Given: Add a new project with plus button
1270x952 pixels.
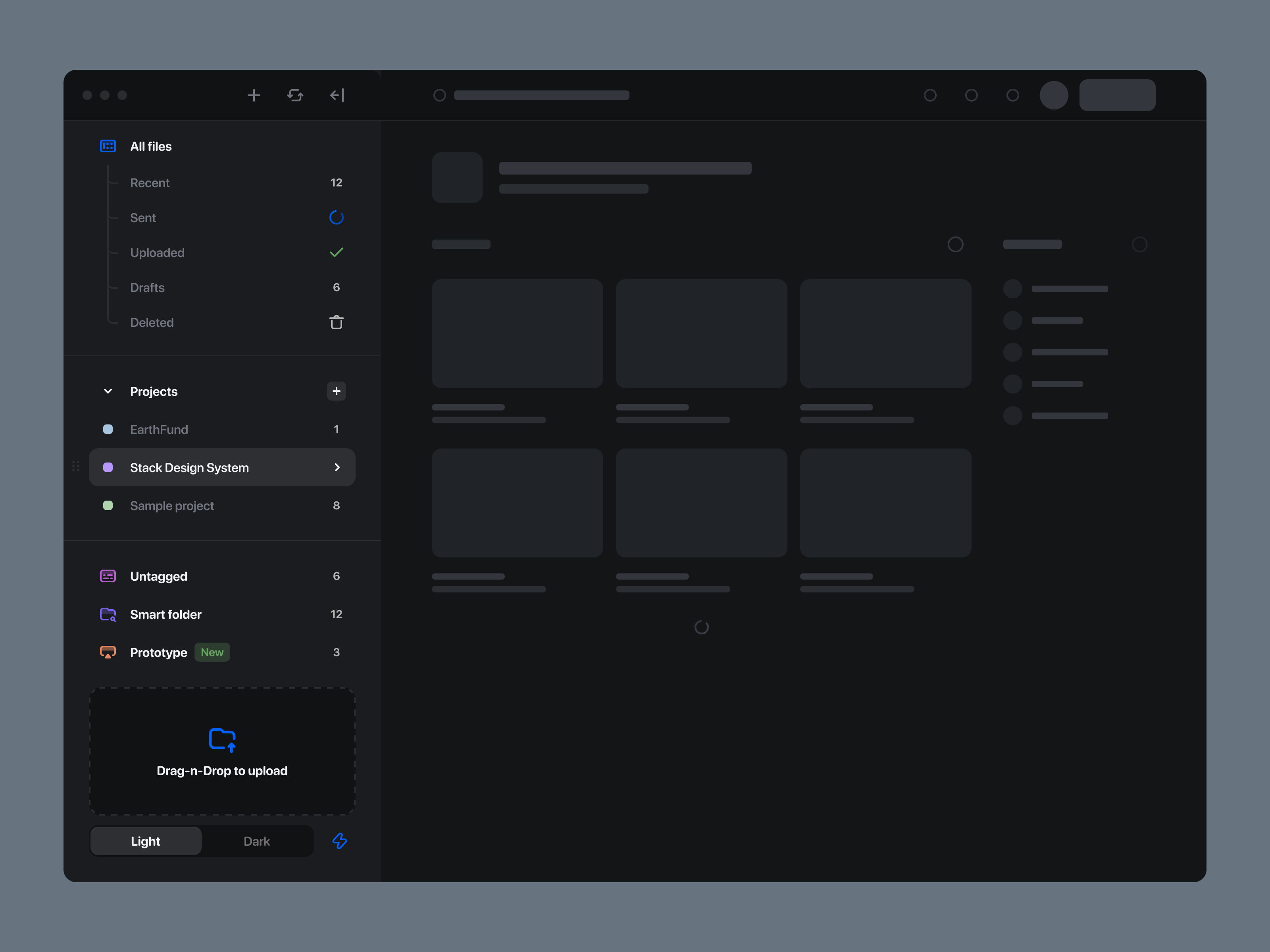Looking at the screenshot, I should click(x=337, y=392).
